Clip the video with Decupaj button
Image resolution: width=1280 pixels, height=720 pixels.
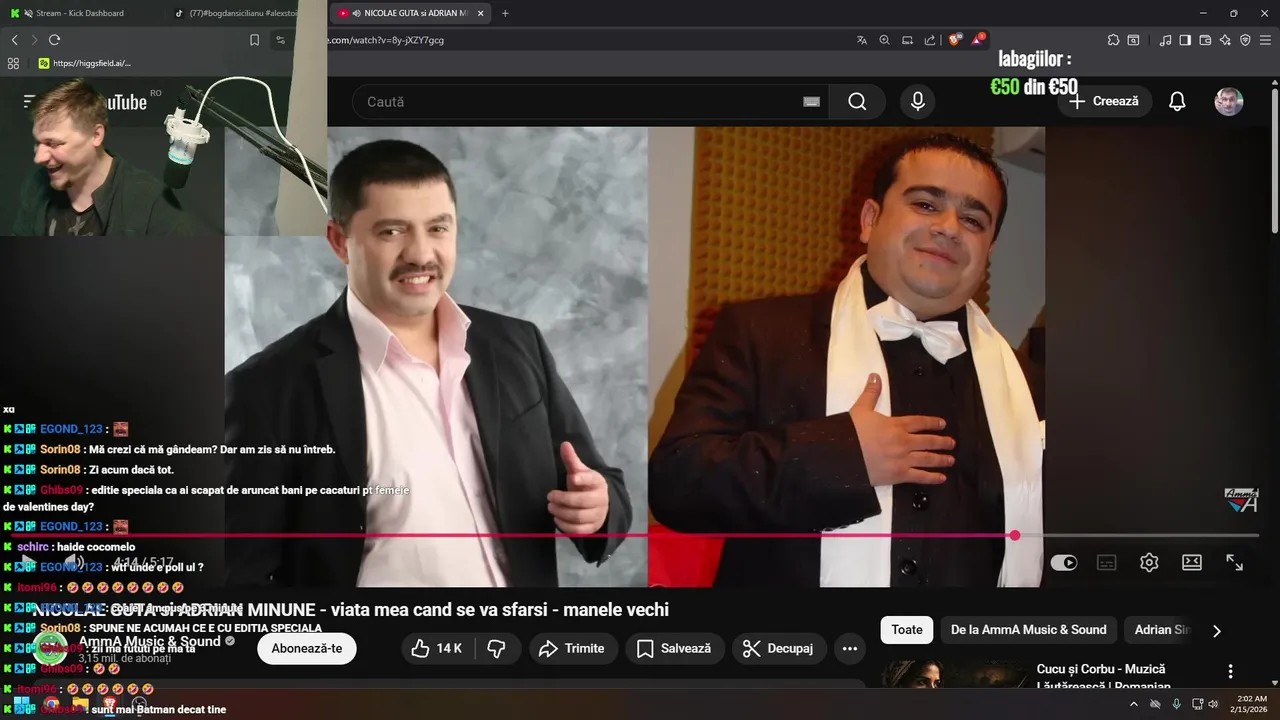point(779,649)
